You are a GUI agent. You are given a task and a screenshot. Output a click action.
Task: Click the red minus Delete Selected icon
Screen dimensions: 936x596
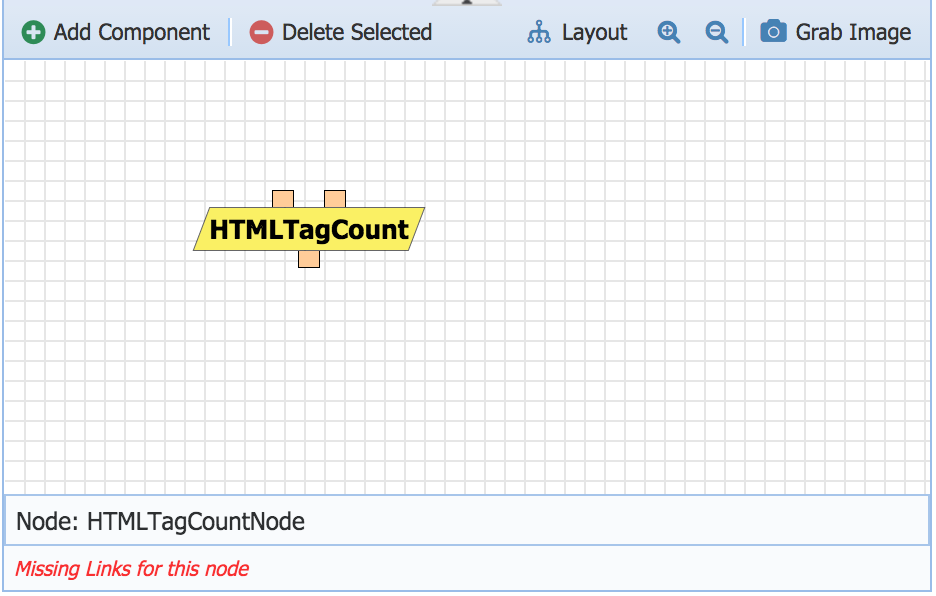tap(261, 32)
